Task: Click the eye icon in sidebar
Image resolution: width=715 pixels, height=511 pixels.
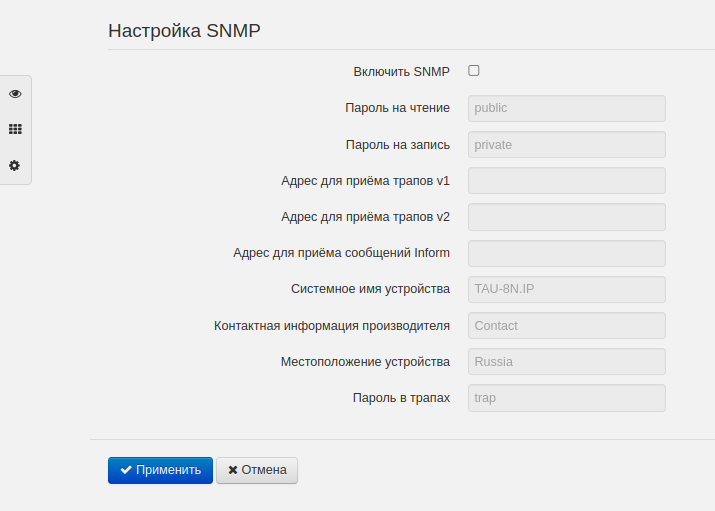Action: pos(15,93)
